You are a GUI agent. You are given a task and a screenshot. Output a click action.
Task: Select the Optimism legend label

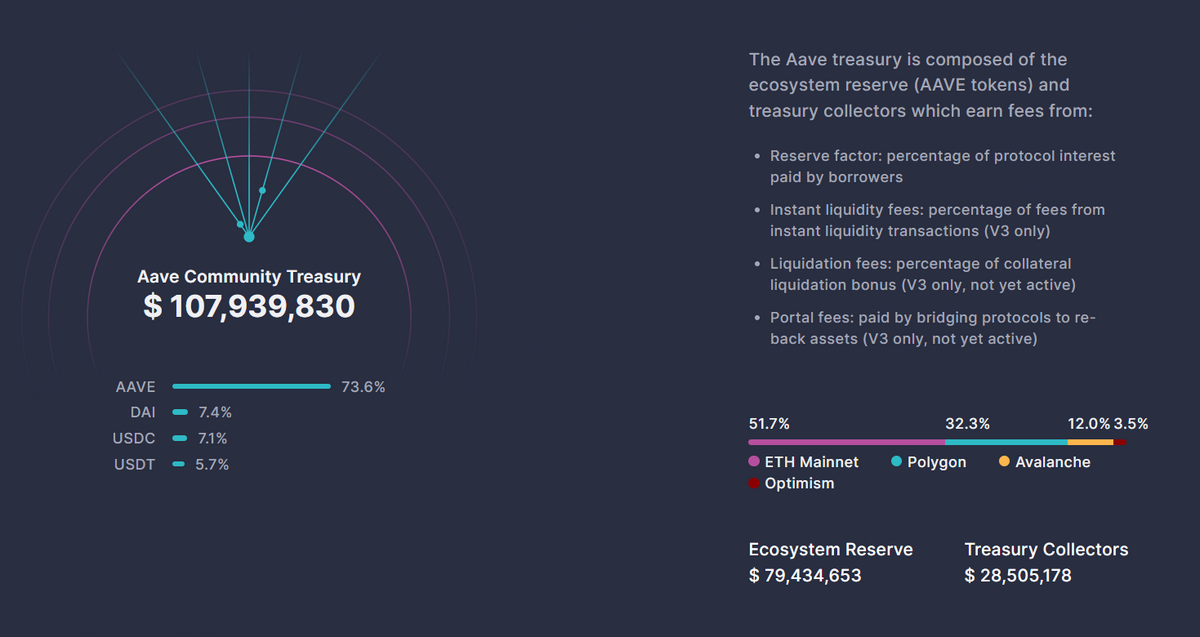(x=799, y=483)
